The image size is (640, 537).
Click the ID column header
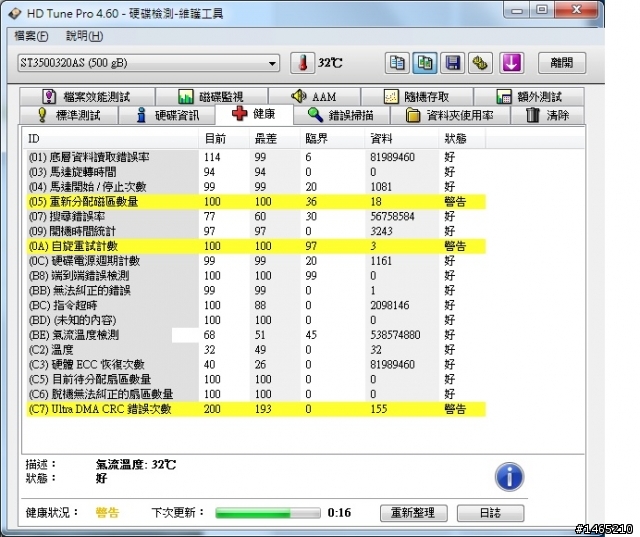pos(110,139)
